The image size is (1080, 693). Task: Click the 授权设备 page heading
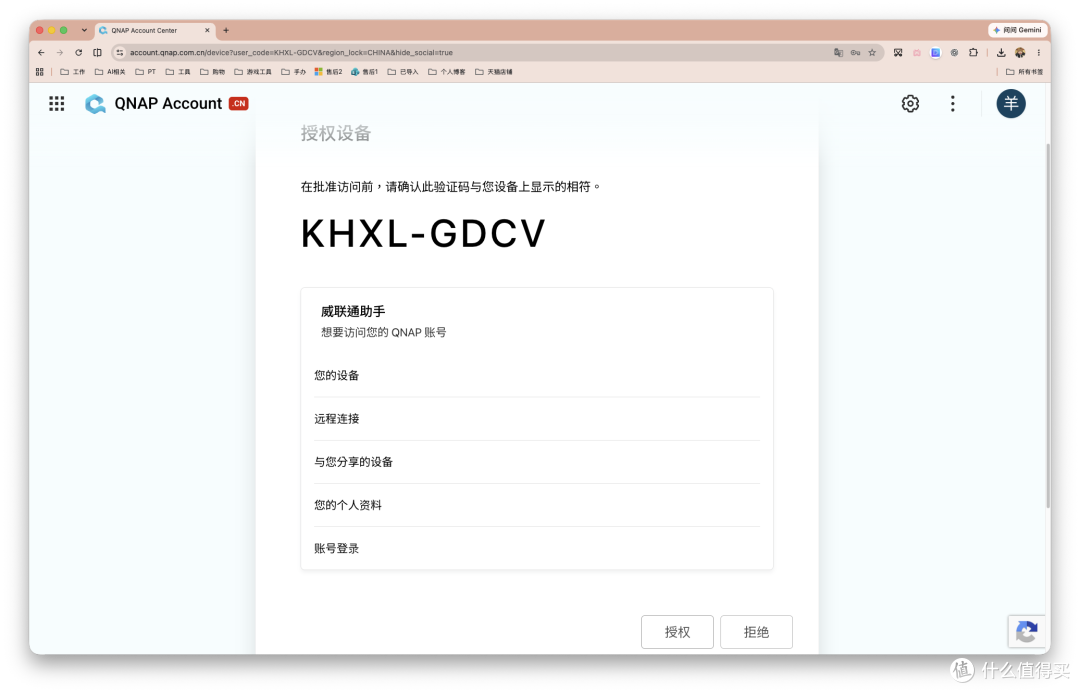click(x=335, y=134)
